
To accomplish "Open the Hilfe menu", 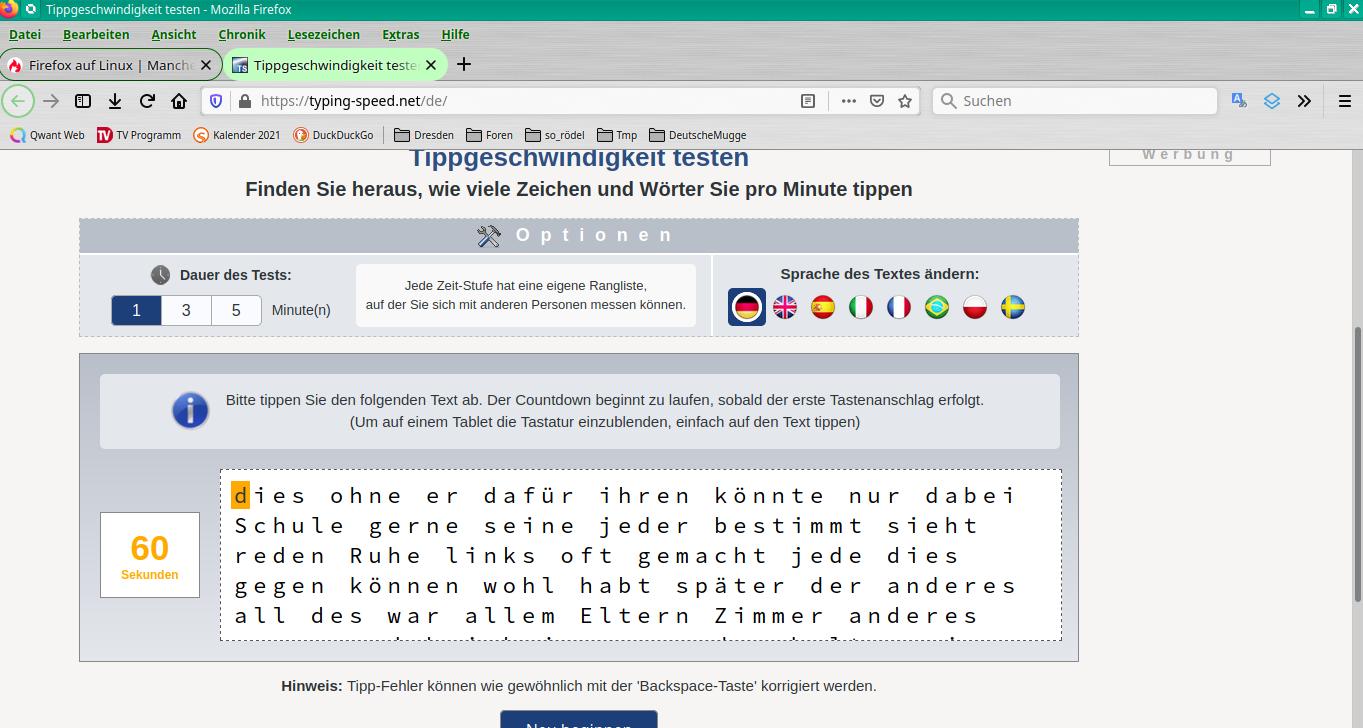I will 455,34.
